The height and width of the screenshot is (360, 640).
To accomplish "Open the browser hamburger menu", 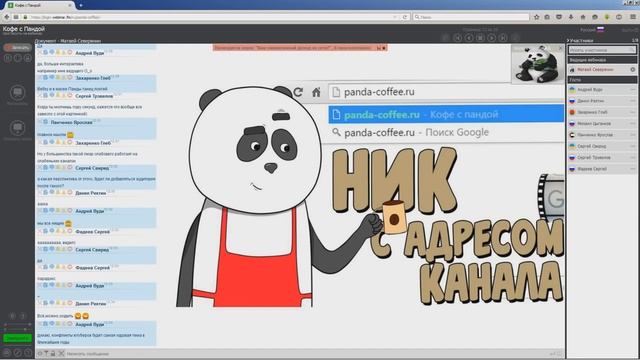I will [633, 17].
